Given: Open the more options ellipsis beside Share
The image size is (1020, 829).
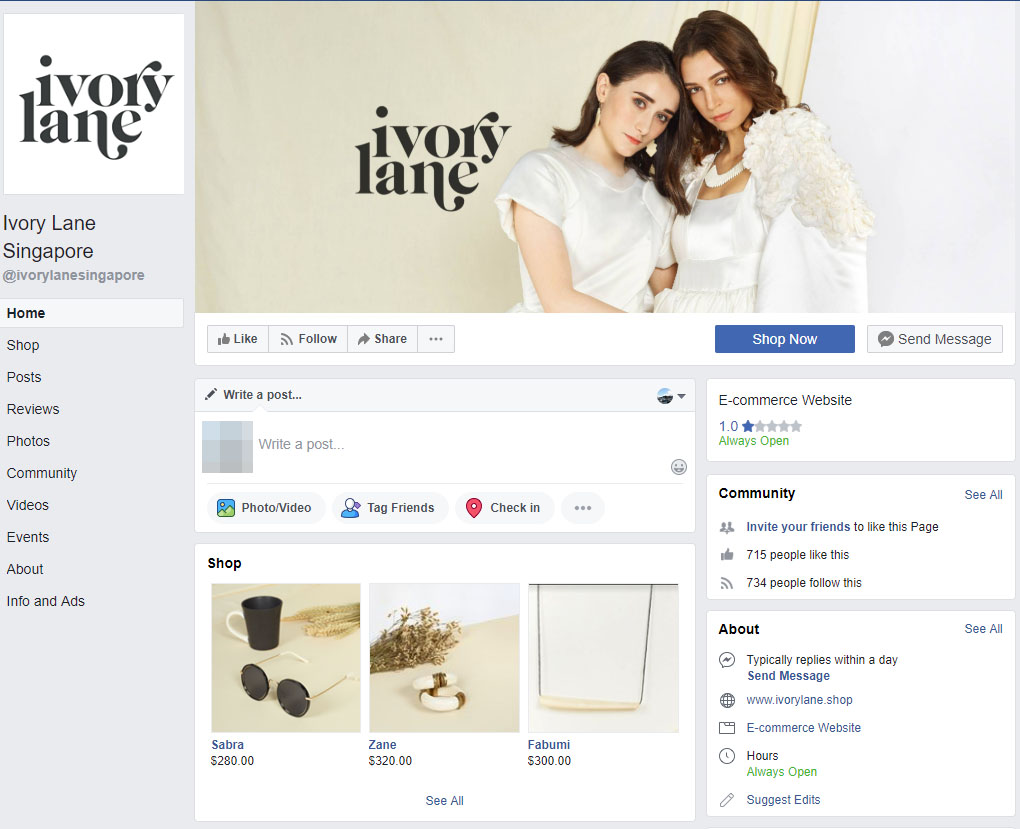Looking at the screenshot, I should [436, 339].
